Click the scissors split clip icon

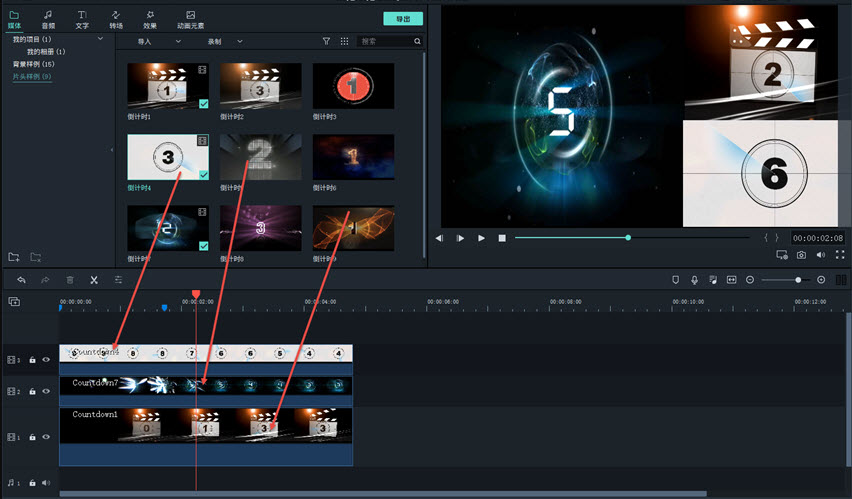94,280
